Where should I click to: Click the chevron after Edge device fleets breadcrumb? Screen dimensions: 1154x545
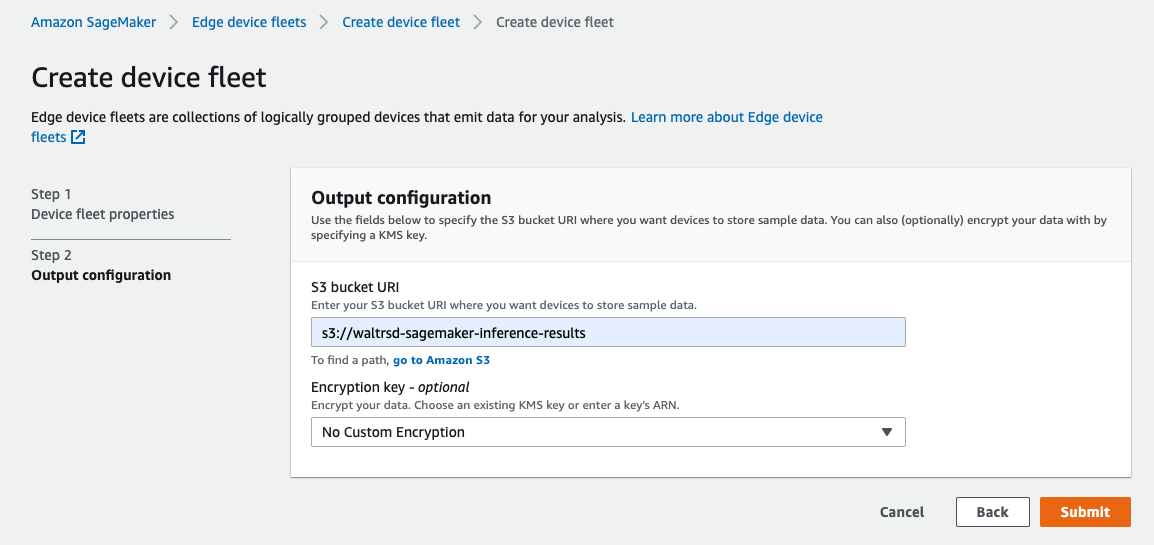(324, 22)
